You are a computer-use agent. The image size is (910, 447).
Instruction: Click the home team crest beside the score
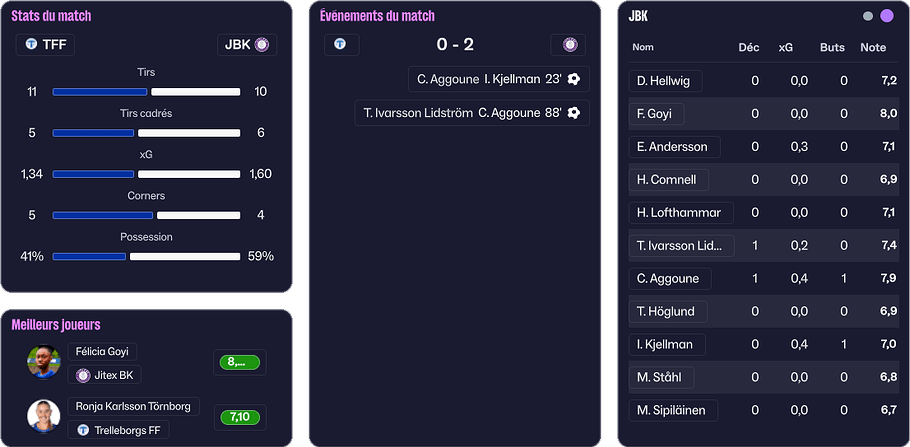tap(340, 44)
